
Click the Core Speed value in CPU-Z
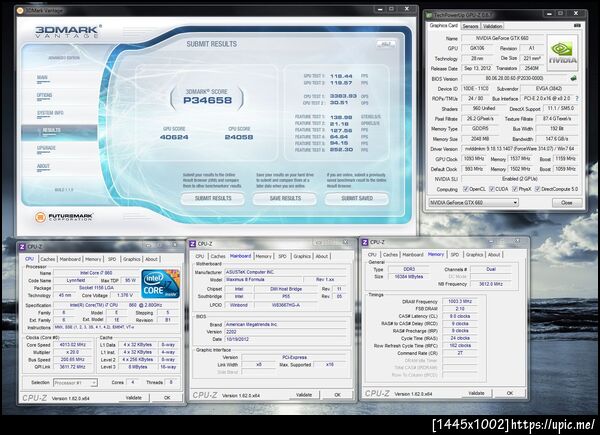coord(73,345)
